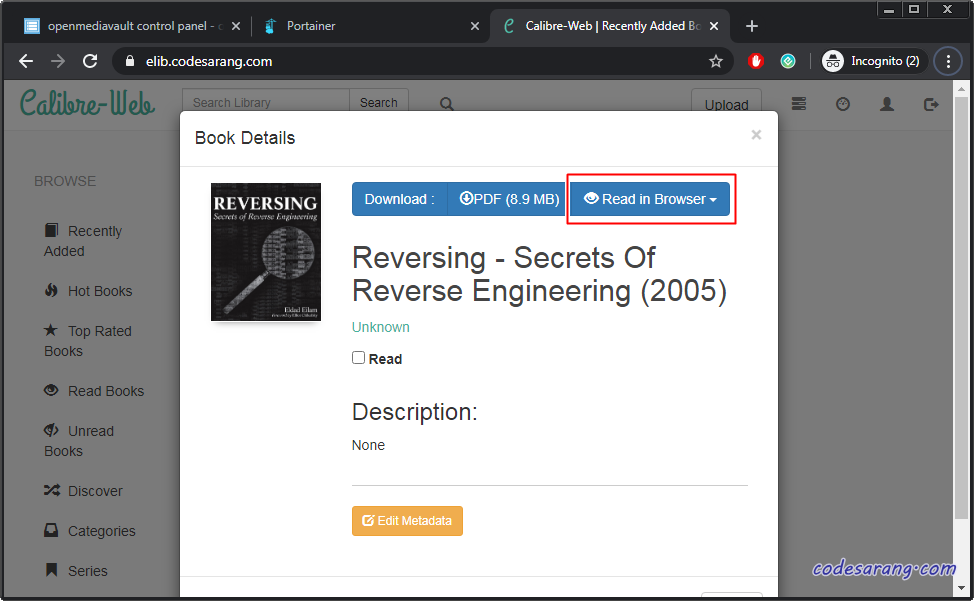
Task: Open the Read in Browser dropdown
Action: click(x=650, y=199)
